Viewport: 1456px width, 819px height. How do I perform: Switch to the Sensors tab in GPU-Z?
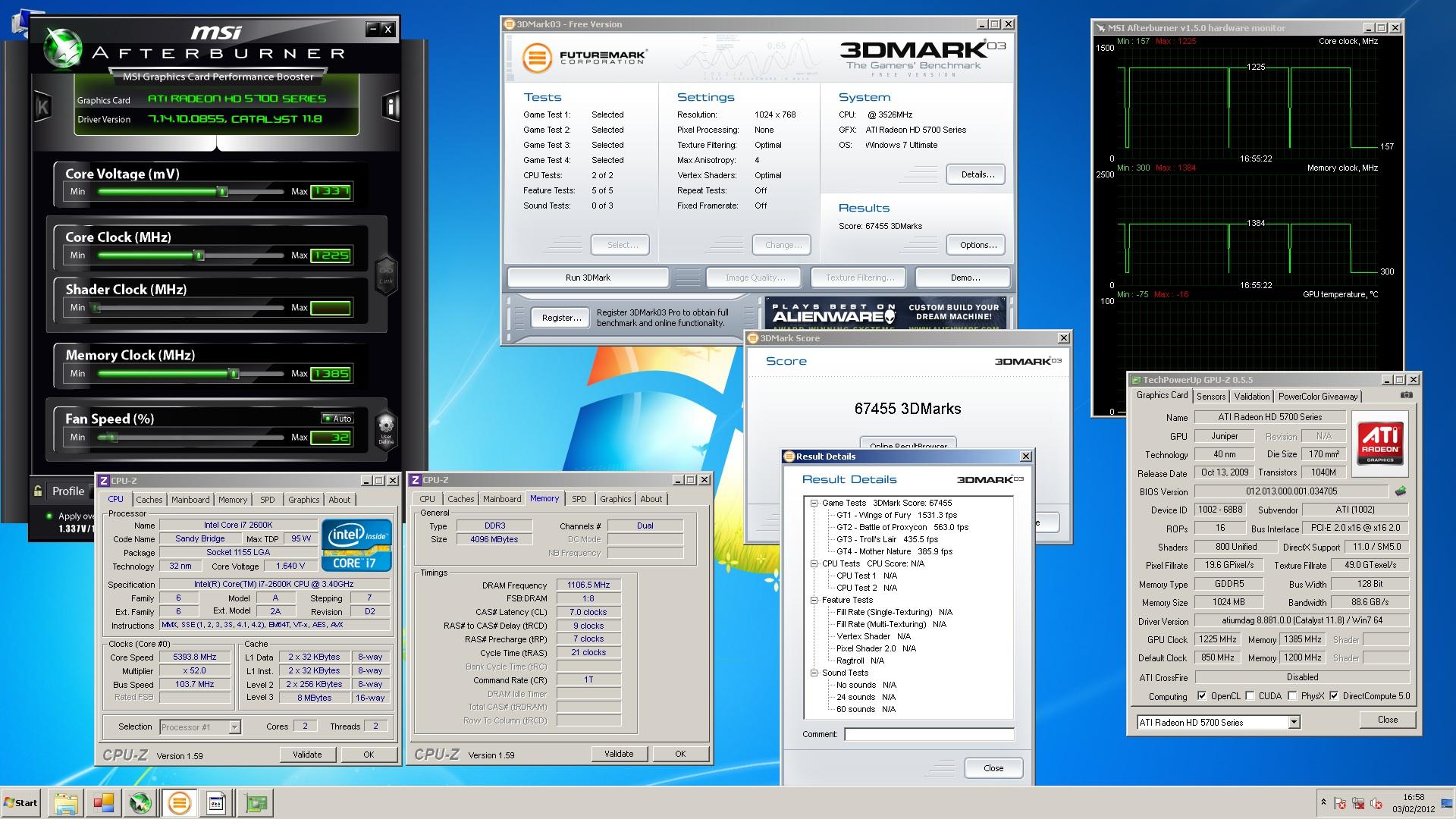tap(1211, 397)
